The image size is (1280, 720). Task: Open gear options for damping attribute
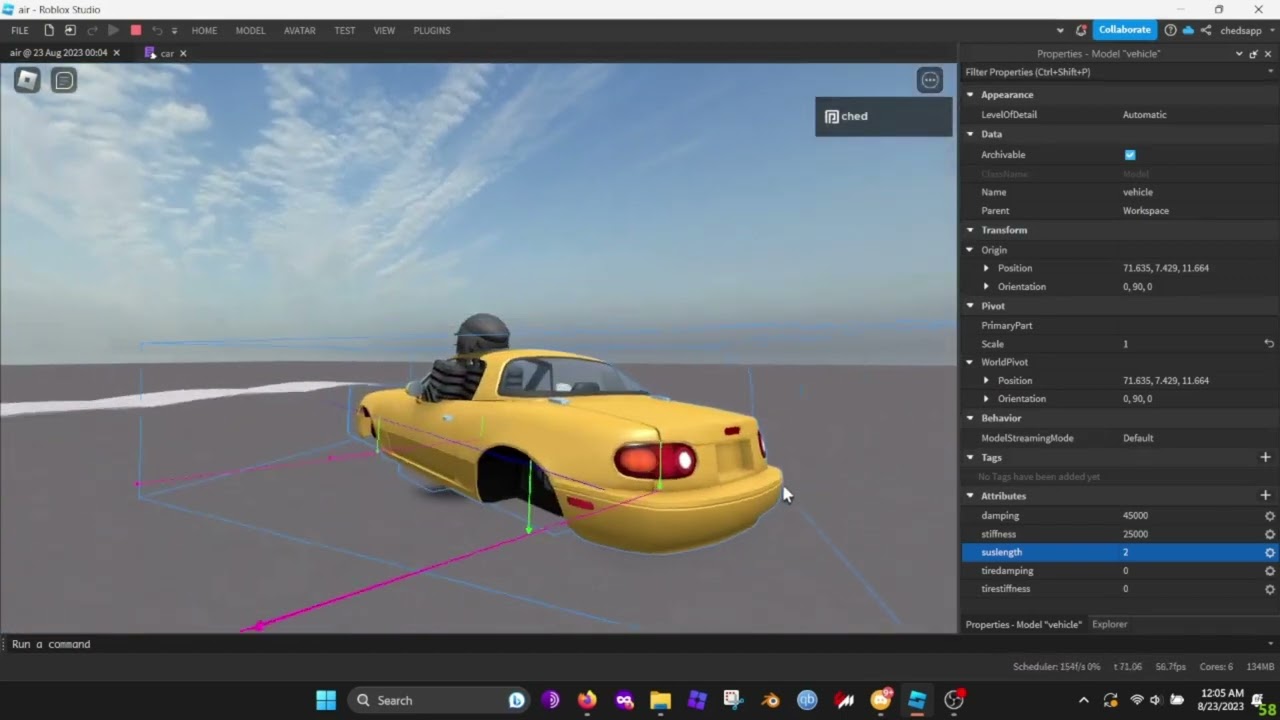tap(1270, 516)
